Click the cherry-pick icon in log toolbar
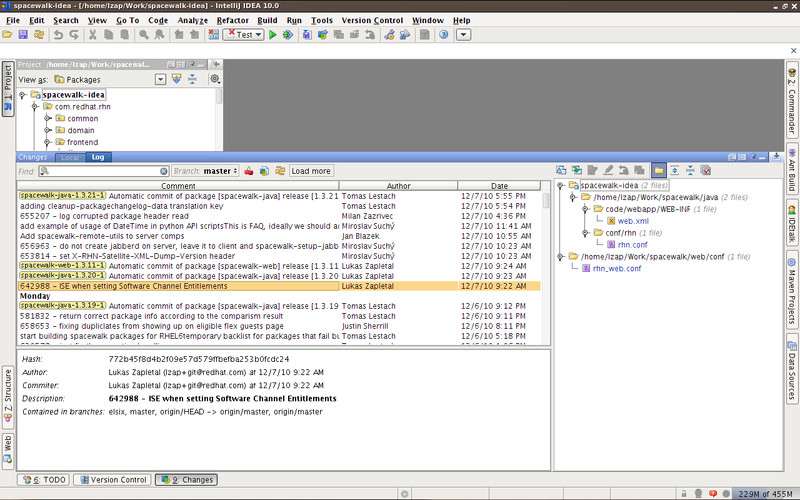This screenshot has height=500, width=800. coord(248,171)
